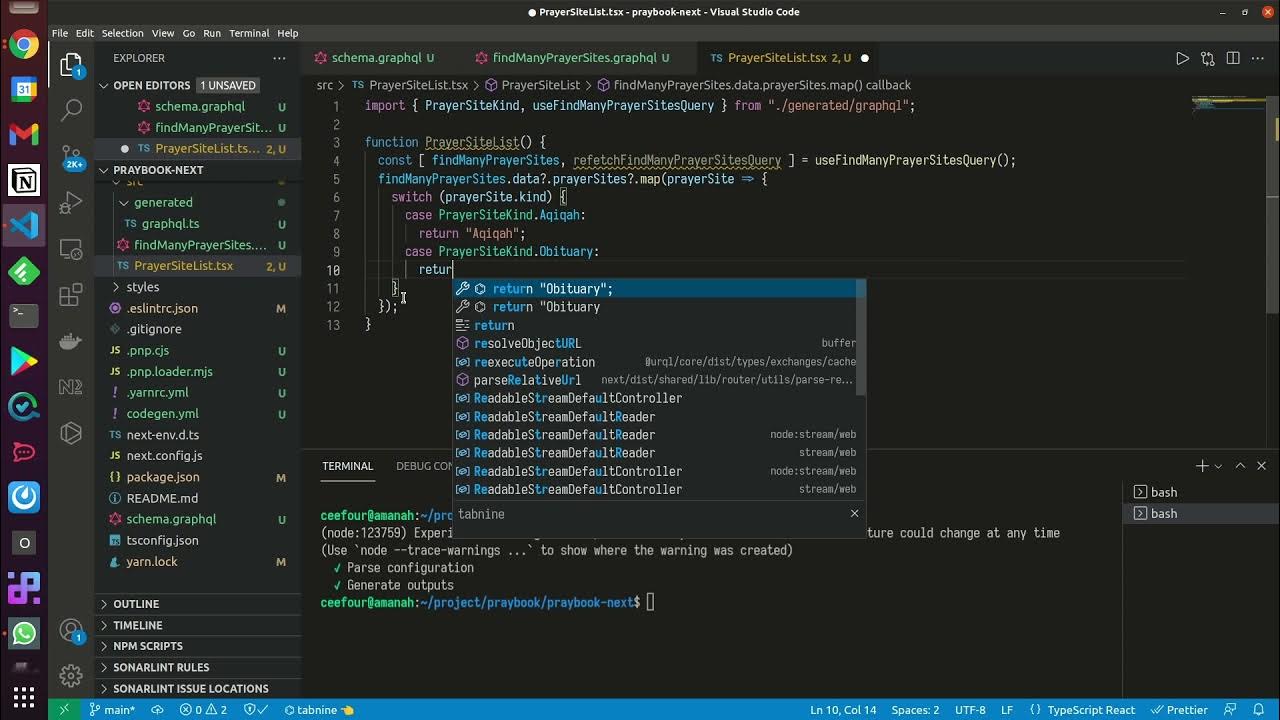The image size is (1280, 720).
Task: Switch to schema.graphql editor tab
Action: pos(374,58)
